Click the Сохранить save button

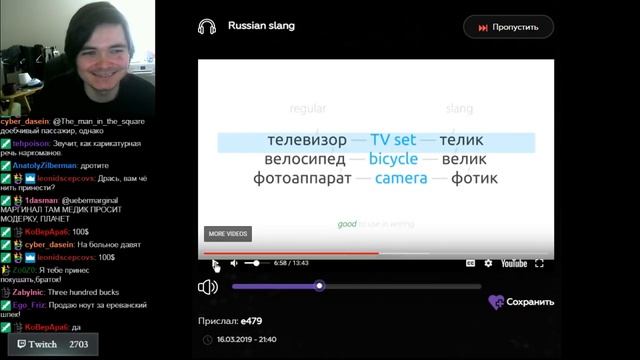click(x=521, y=302)
